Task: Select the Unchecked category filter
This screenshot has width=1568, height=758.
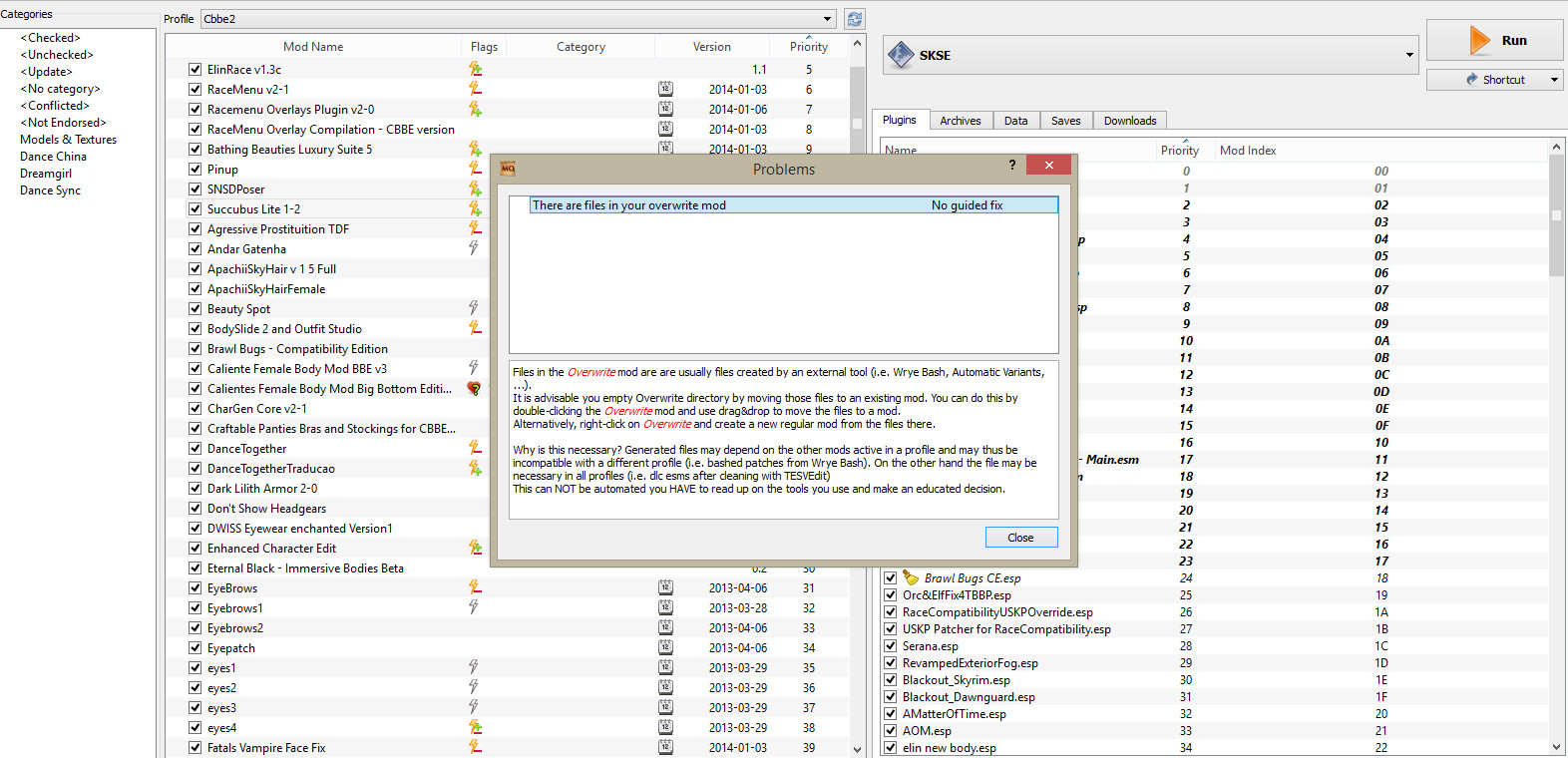Action: point(60,55)
